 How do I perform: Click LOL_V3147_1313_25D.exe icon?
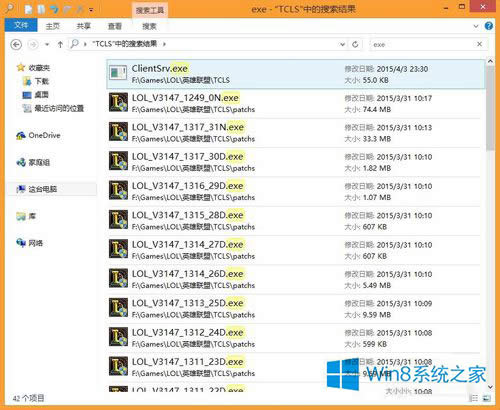click(x=118, y=307)
